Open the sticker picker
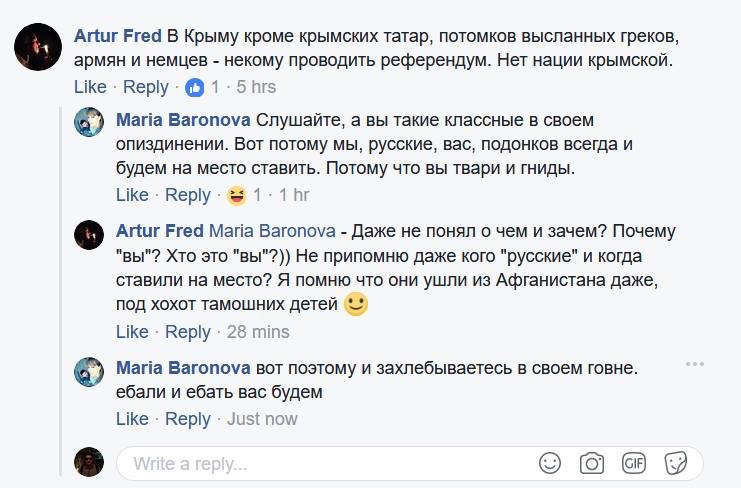 click(x=676, y=463)
